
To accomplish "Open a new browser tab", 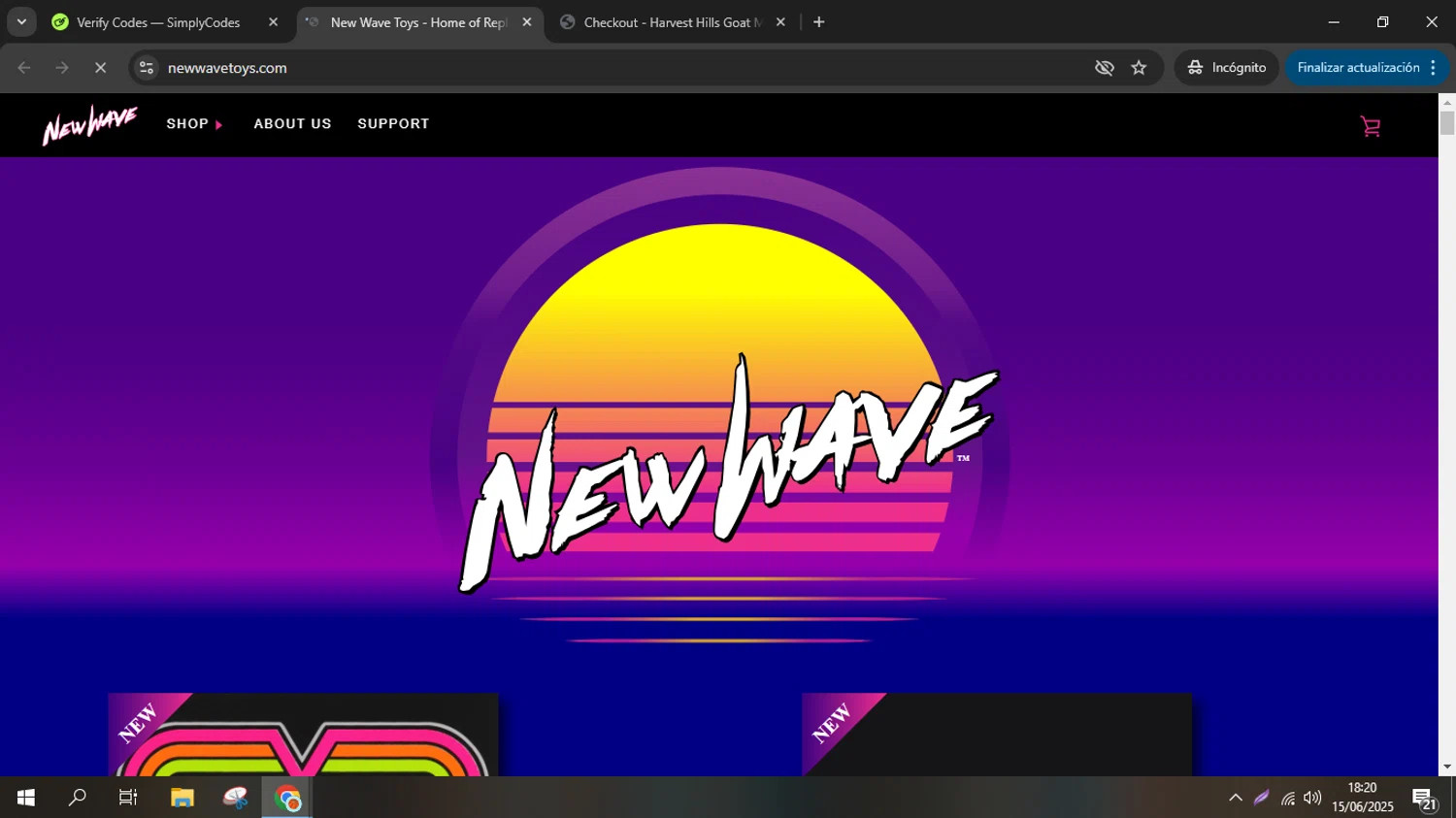I will [819, 22].
